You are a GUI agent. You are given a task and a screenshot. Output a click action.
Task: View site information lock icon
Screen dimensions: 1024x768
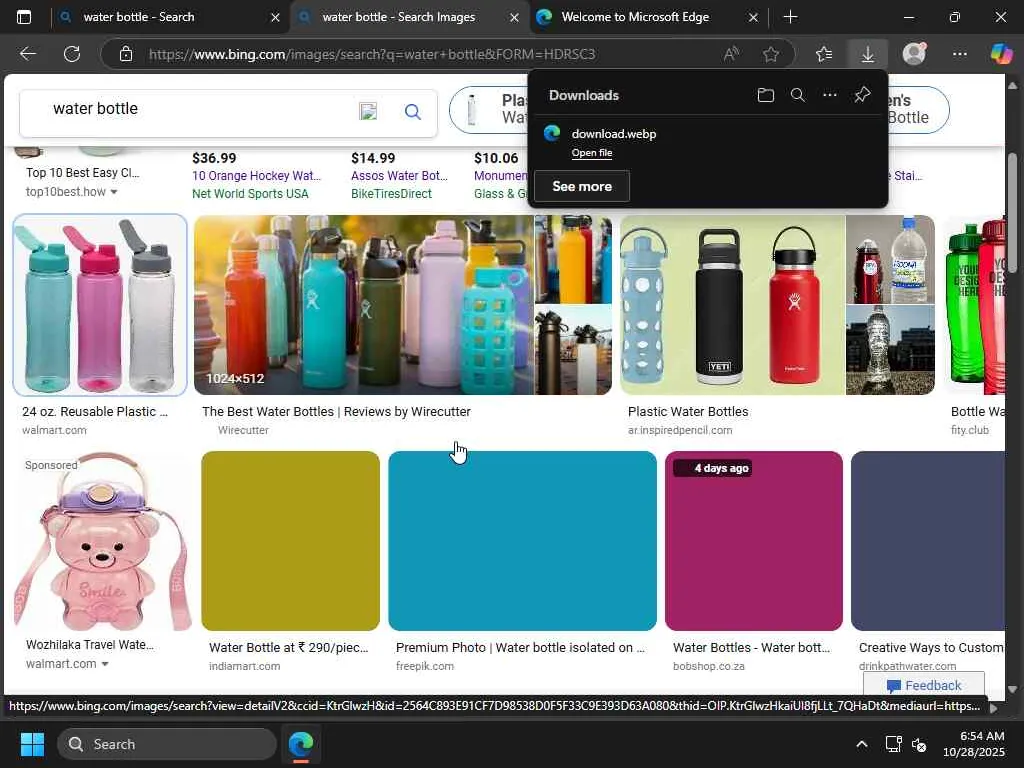coord(126,54)
